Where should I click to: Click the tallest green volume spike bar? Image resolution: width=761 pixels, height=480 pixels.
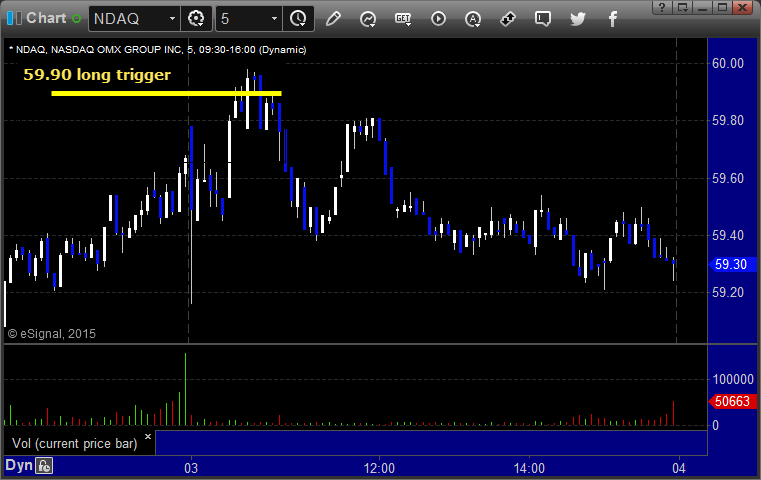185,389
